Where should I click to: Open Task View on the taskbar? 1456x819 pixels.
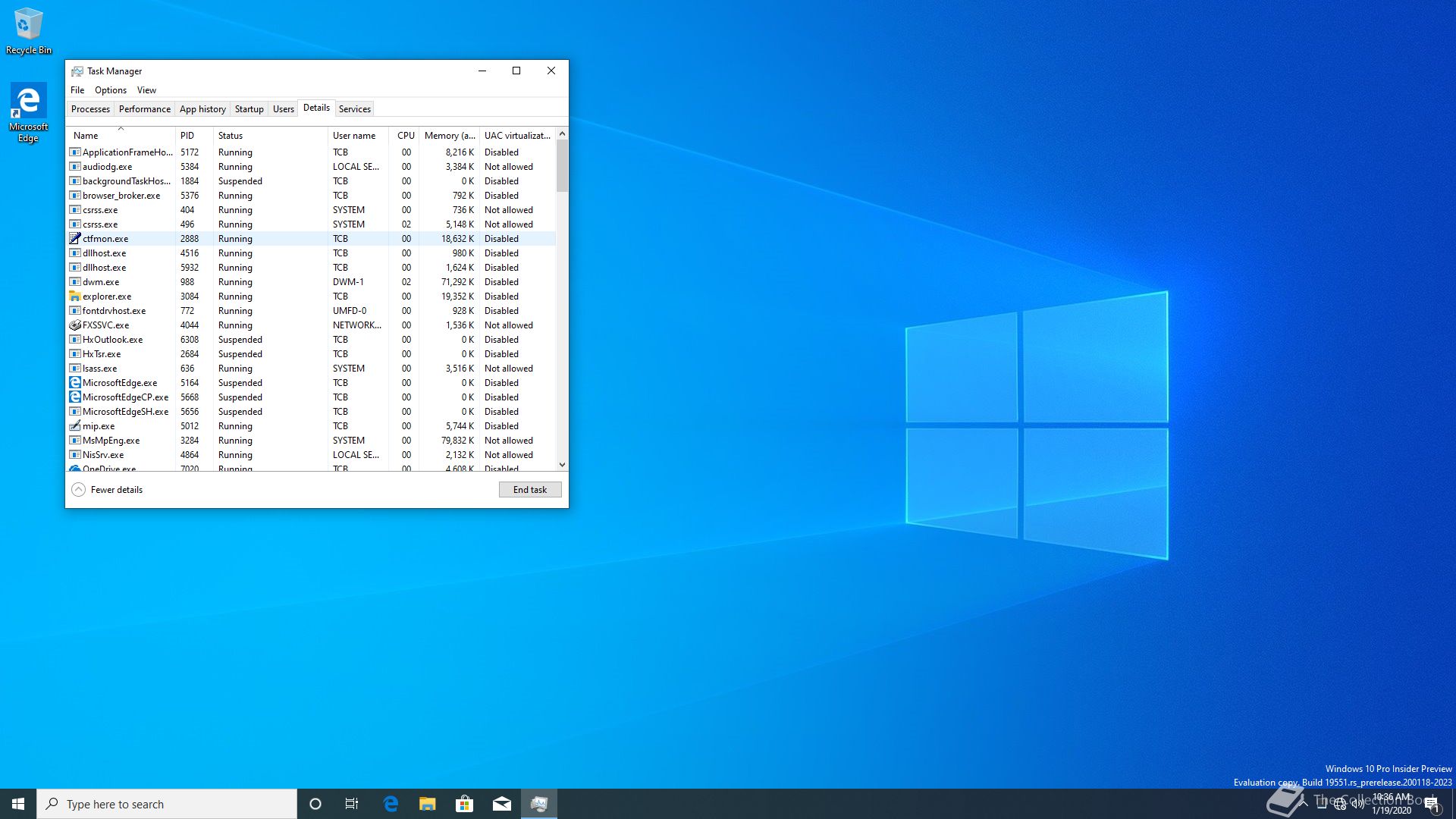tap(352, 804)
